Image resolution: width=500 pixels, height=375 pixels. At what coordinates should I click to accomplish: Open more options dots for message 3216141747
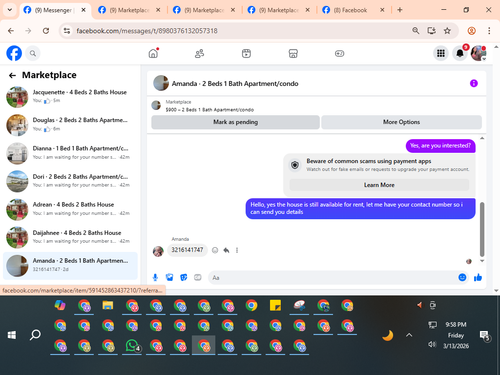237,250
